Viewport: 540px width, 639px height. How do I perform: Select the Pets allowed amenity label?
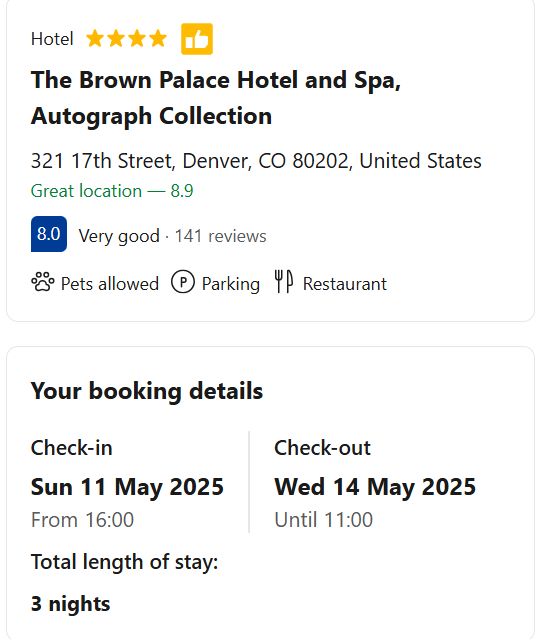[110, 284]
